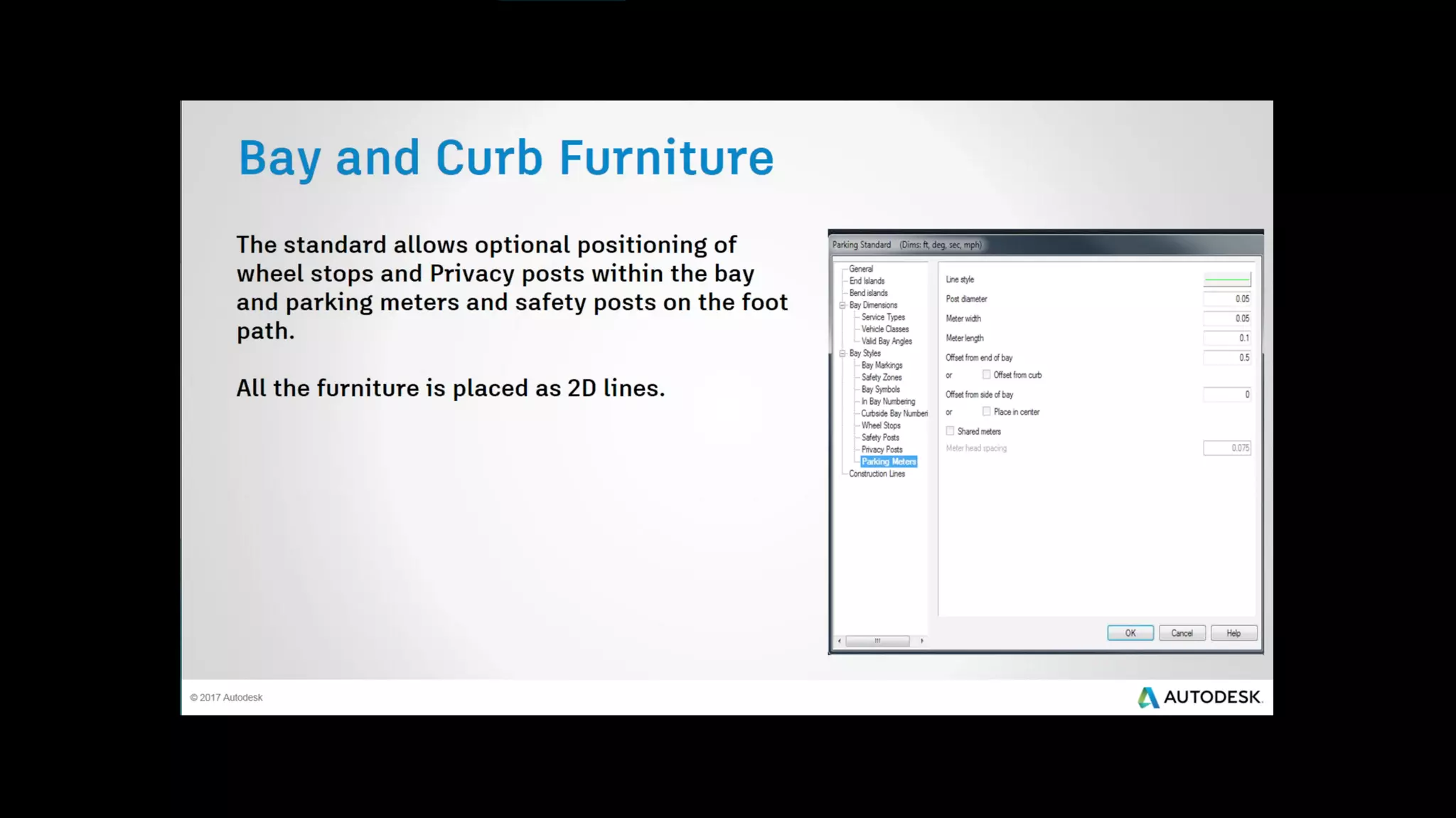Viewport: 1456px width, 818px height.
Task: Edit Offset from end of bay field
Action: pyautogui.click(x=1227, y=358)
